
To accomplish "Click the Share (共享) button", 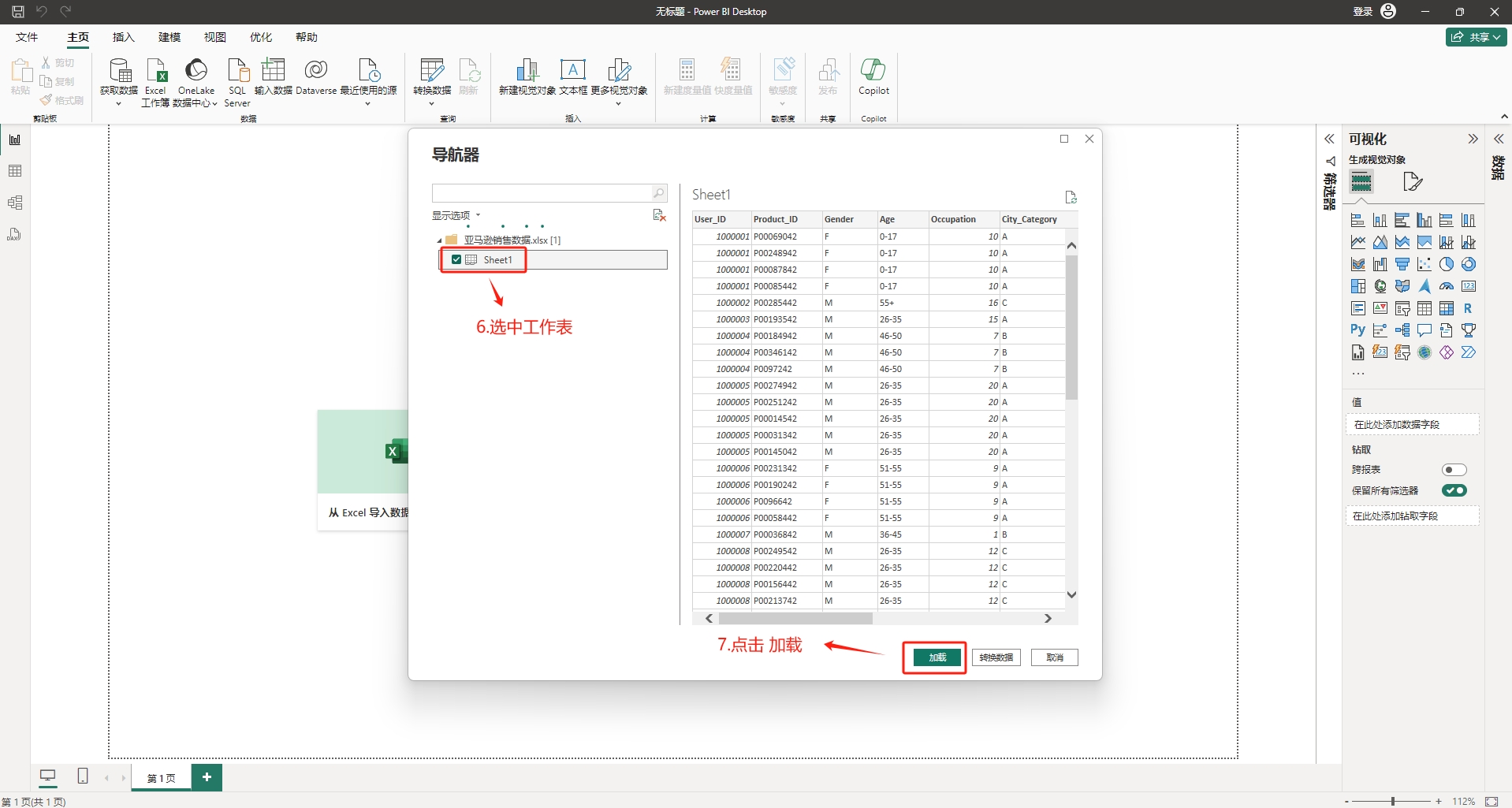I will [x=1476, y=37].
